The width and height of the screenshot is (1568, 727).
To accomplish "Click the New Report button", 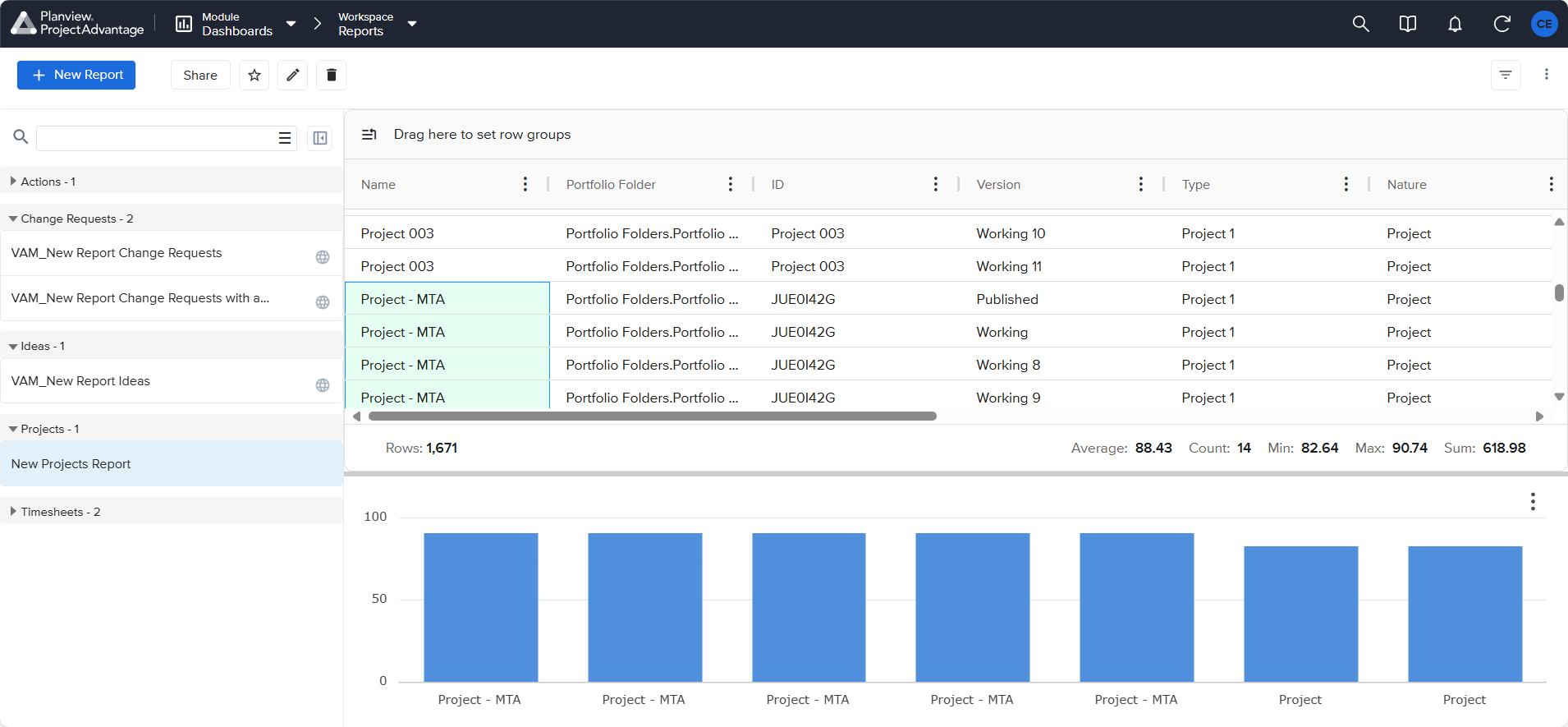I will tap(76, 75).
